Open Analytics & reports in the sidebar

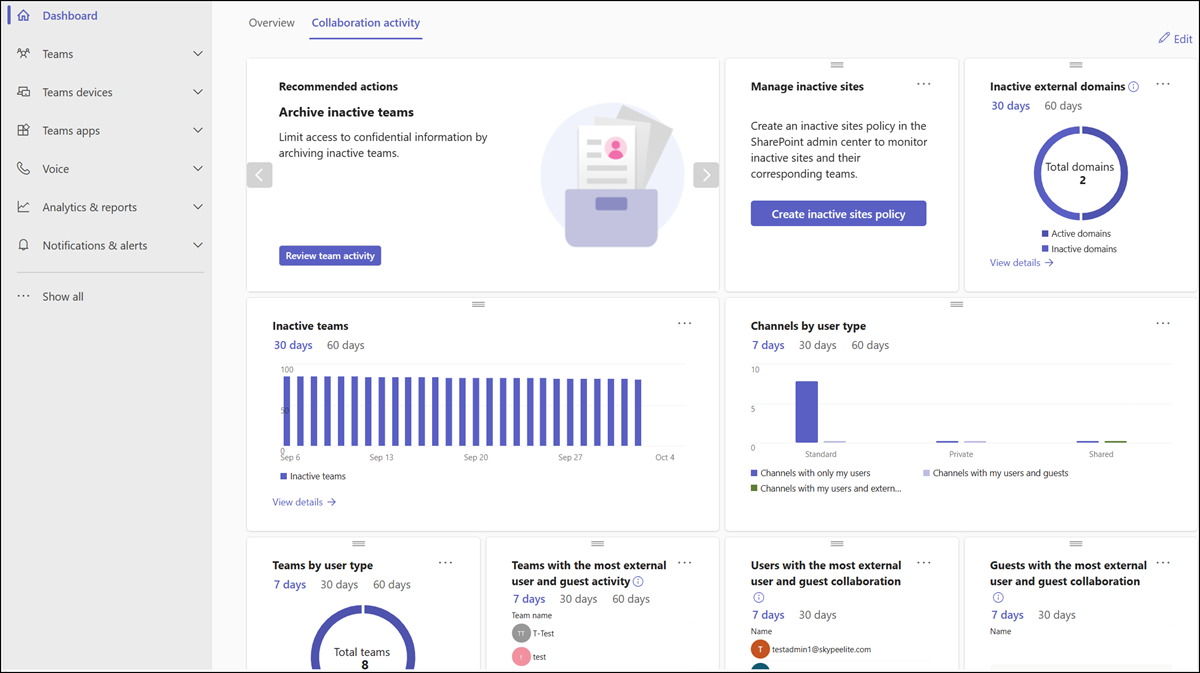tap(24, 207)
